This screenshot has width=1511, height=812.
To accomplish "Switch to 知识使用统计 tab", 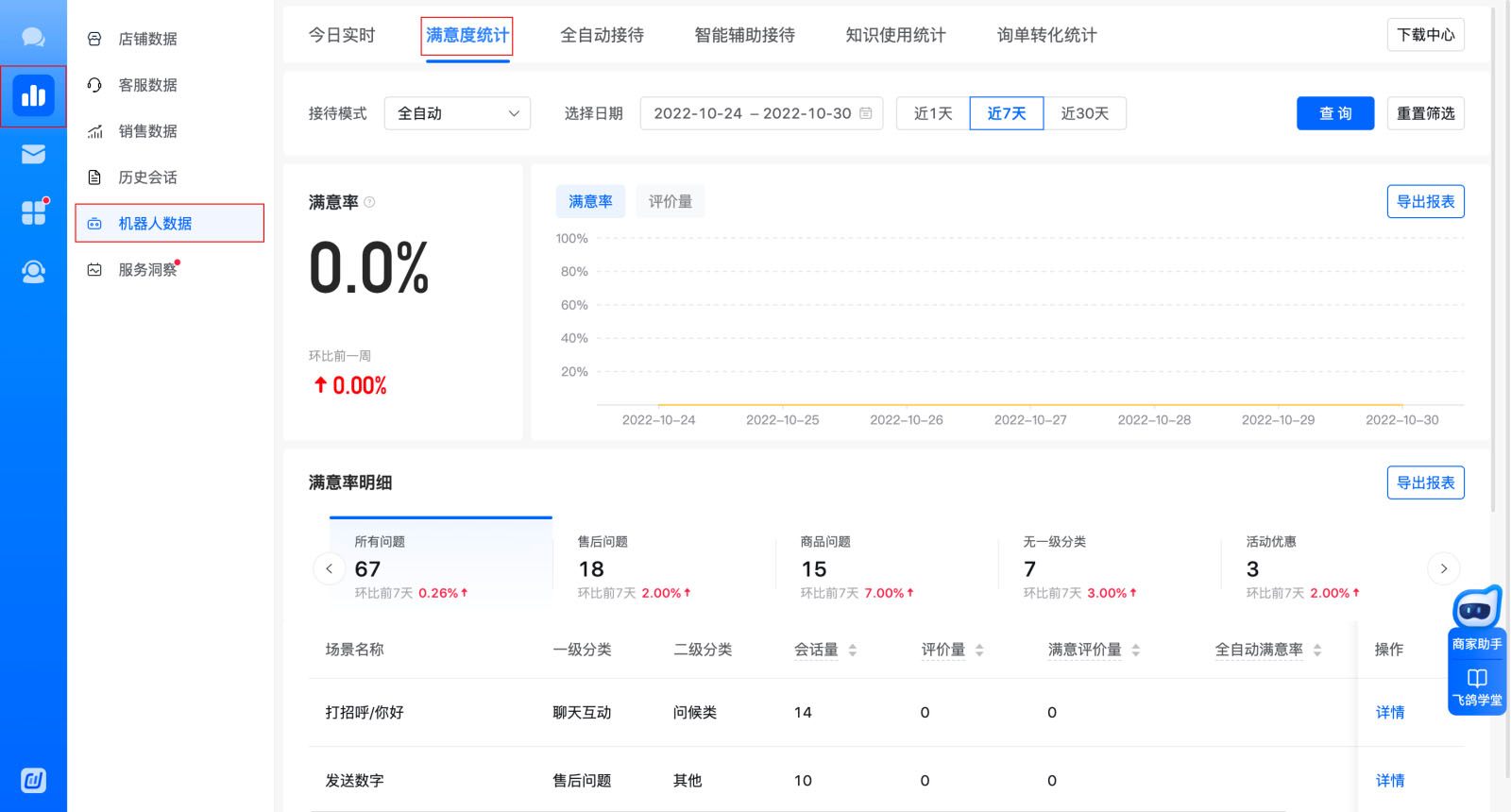I will click(x=895, y=35).
